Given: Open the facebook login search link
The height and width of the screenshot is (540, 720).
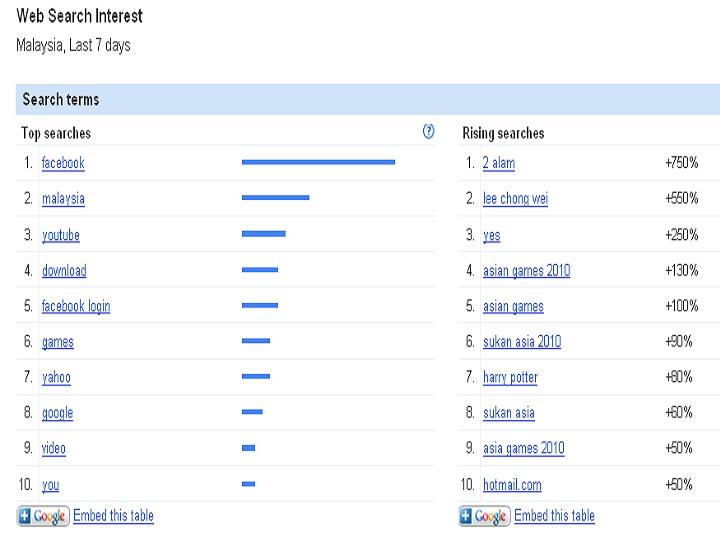Looking at the screenshot, I should [76, 306].
